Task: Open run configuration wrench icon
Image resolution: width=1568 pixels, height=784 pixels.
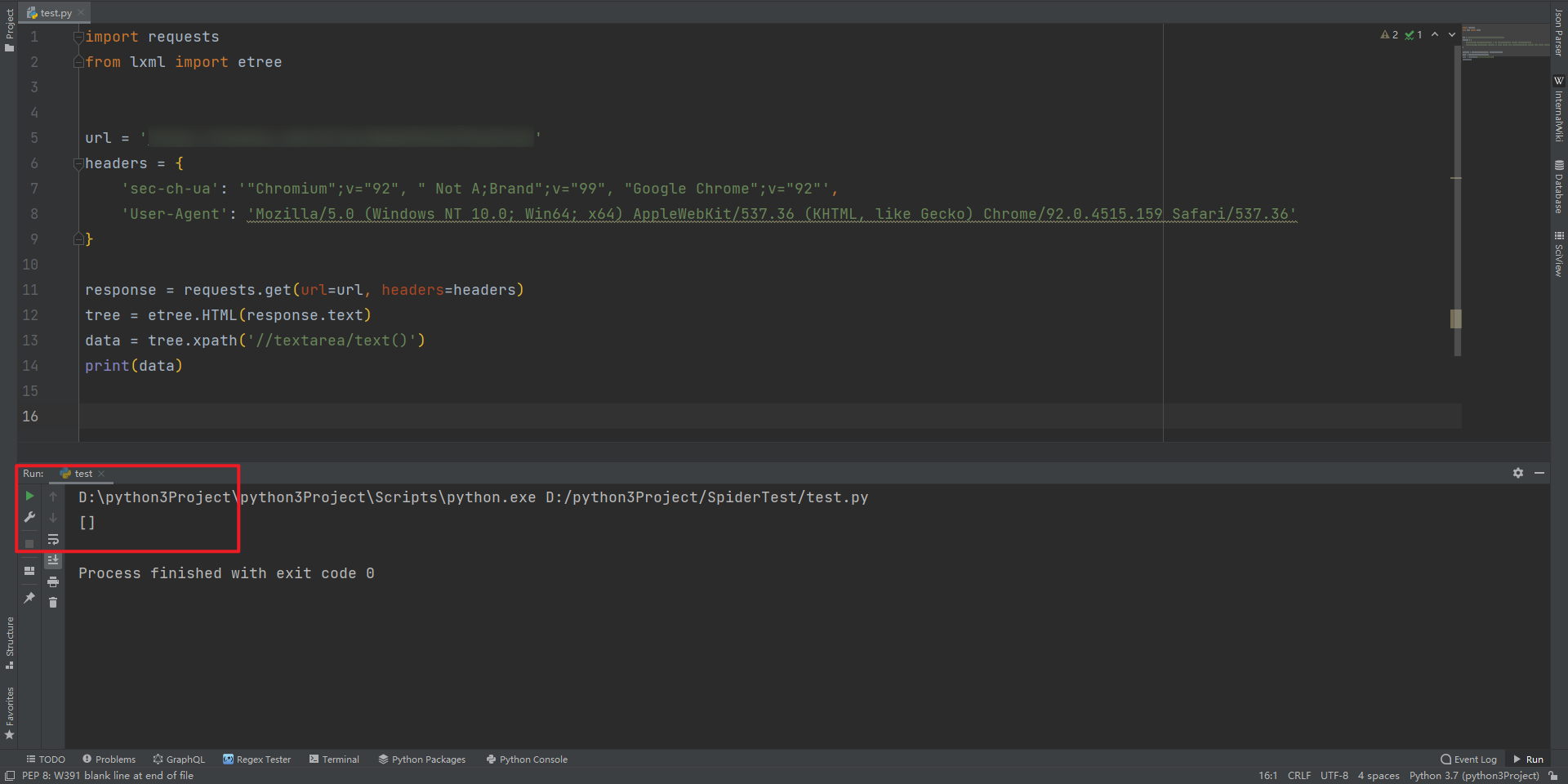Action: tap(29, 517)
